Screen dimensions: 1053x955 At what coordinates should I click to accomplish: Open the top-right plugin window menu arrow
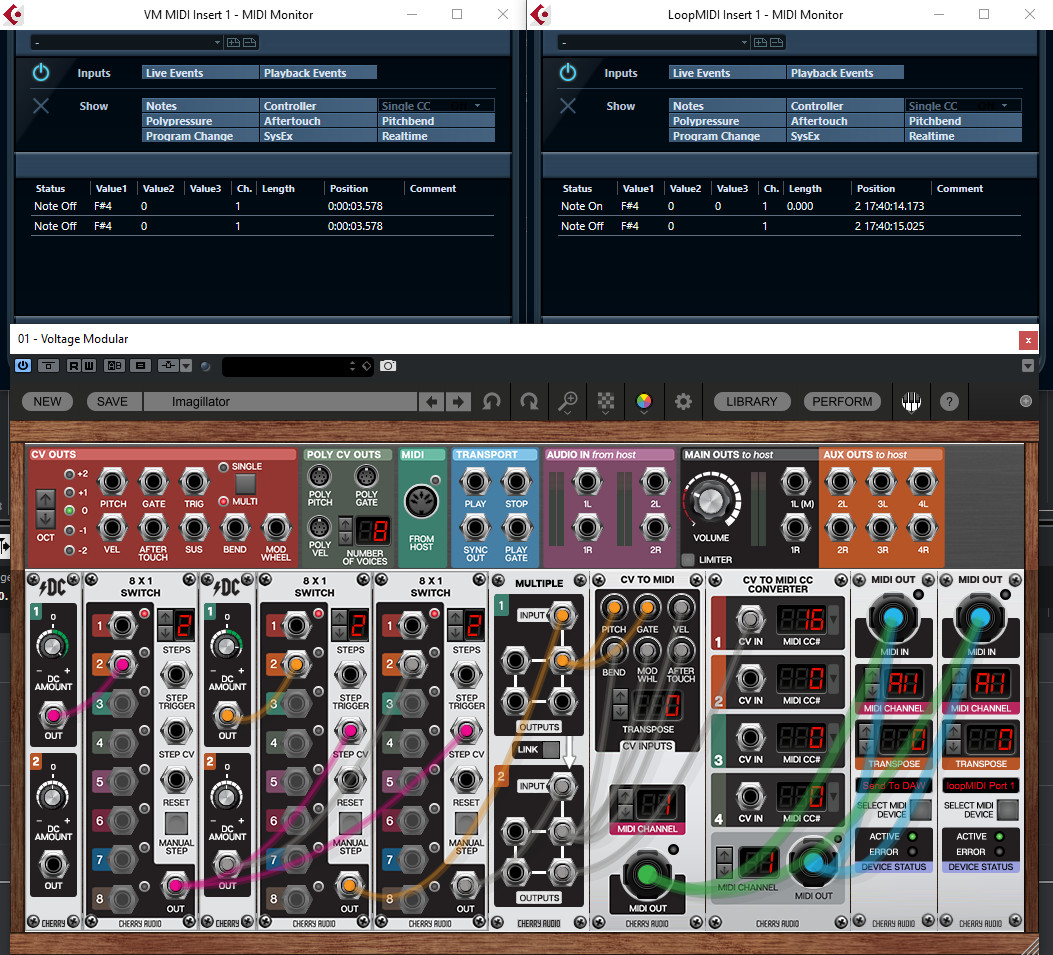click(x=1027, y=365)
